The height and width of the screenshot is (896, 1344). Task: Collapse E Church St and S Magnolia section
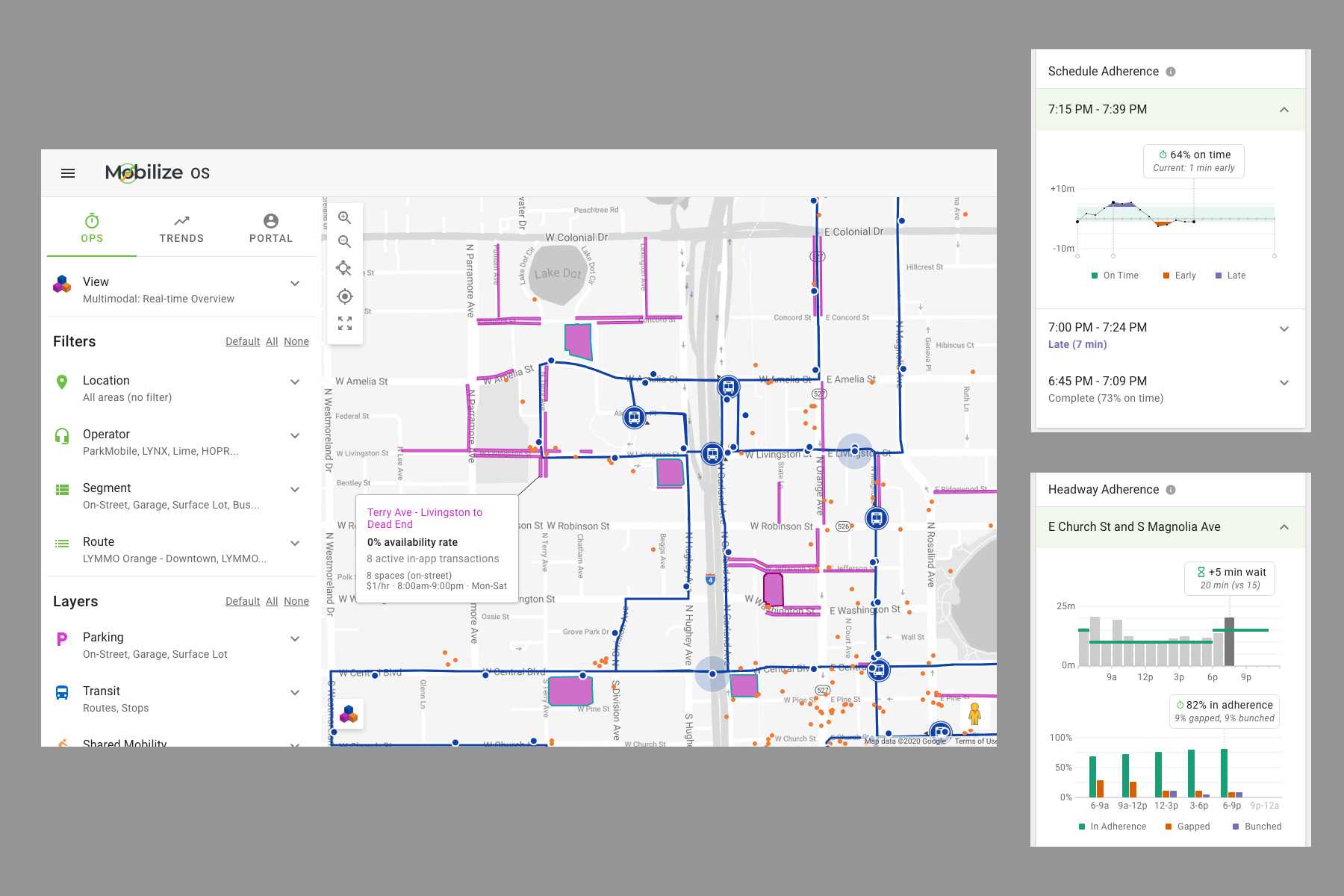pos(1284,527)
